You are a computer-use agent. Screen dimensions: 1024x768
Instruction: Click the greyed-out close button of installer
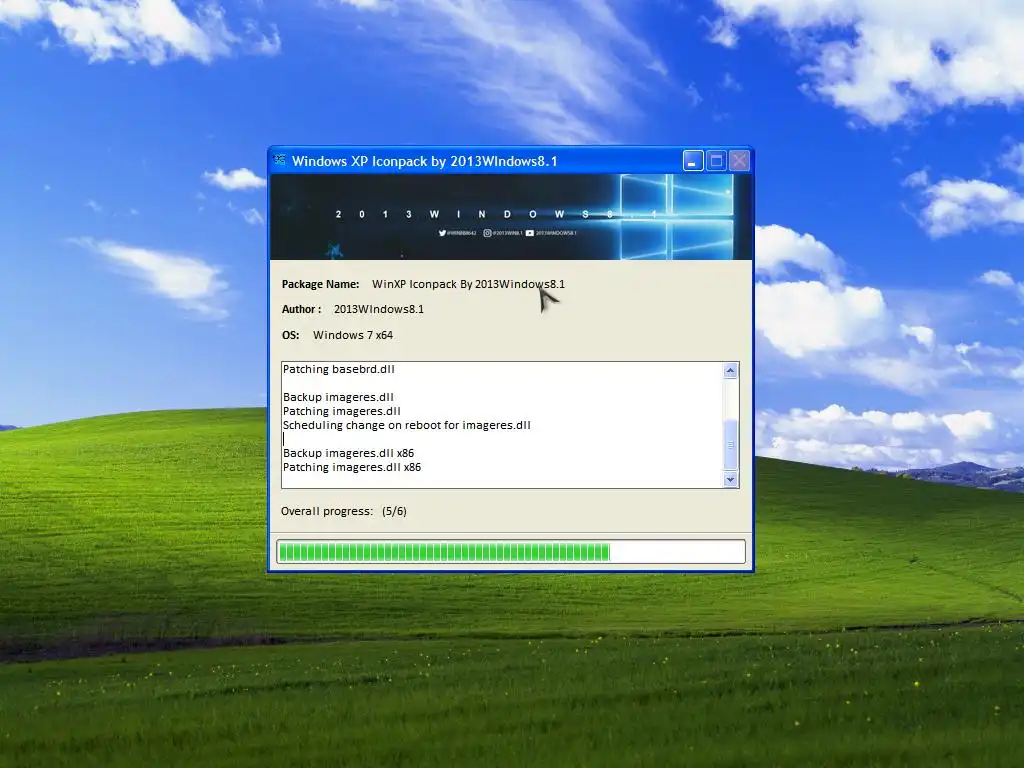739,161
